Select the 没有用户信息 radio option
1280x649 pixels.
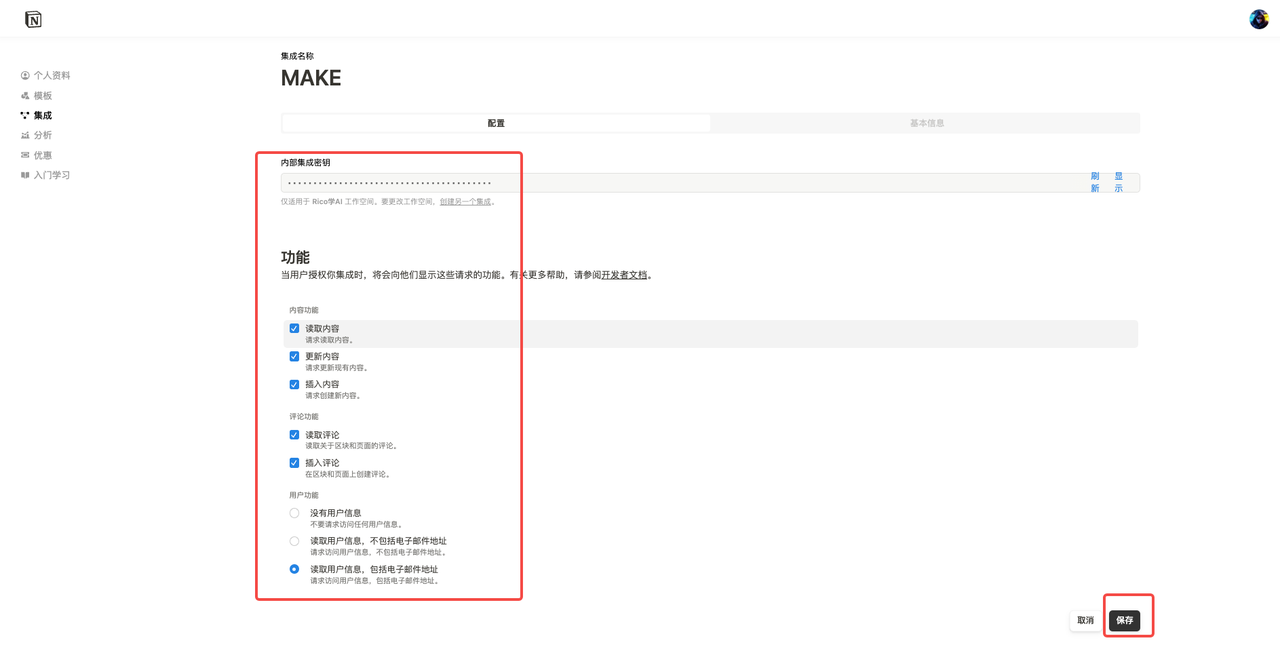point(294,513)
